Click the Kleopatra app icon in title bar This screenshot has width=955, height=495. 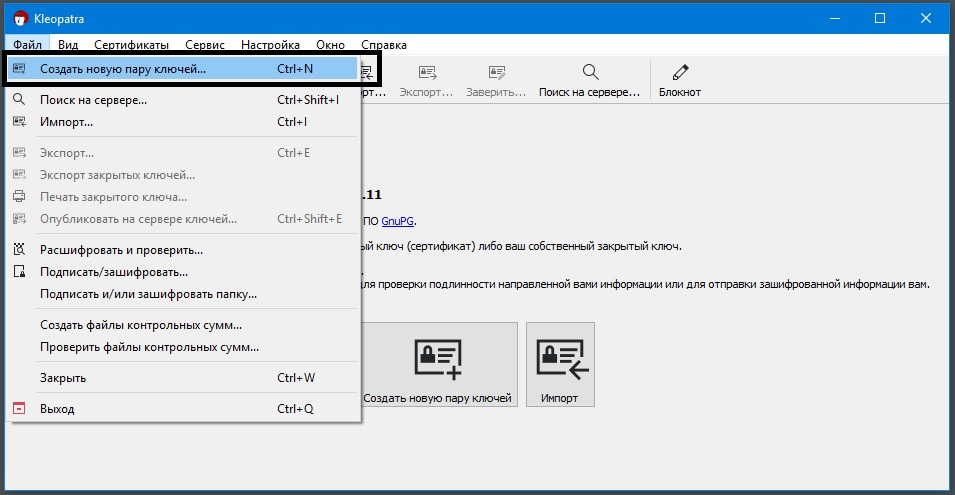click(x=21, y=18)
